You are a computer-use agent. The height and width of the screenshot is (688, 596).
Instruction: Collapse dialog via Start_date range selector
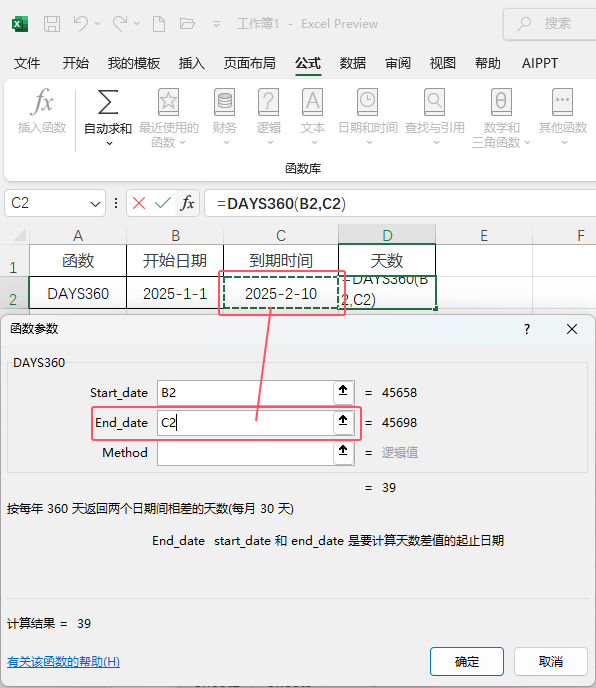[343, 391]
